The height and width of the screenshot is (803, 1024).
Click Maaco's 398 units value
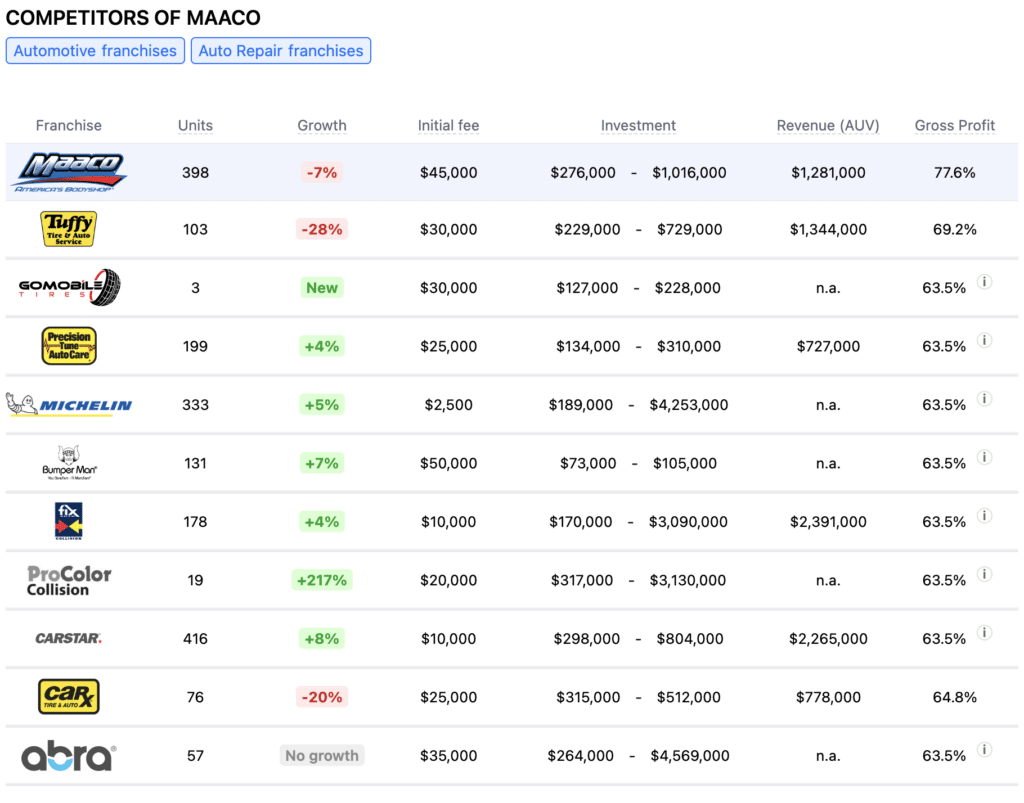coord(195,172)
